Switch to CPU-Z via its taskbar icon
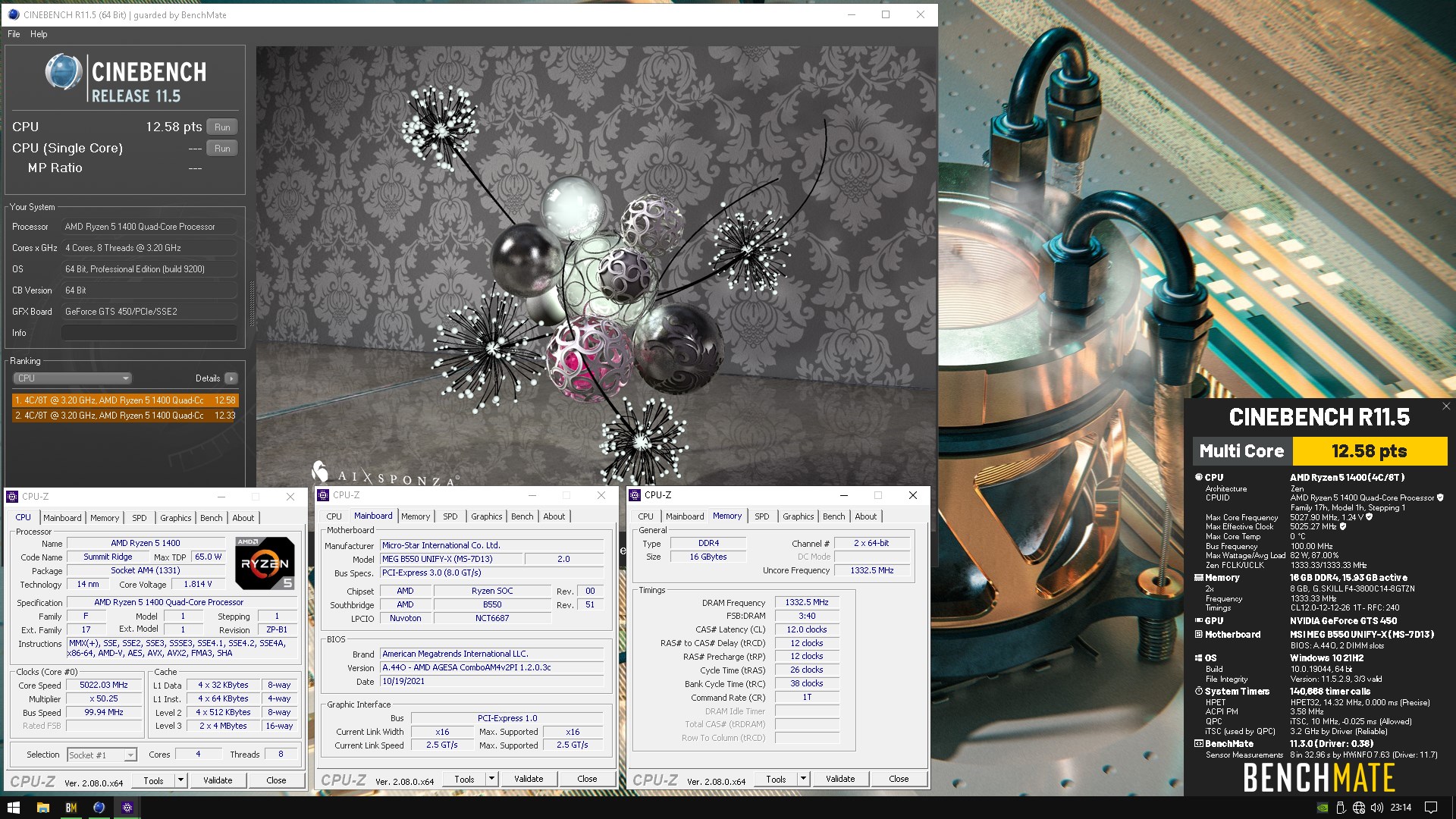Image resolution: width=1456 pixels, height=819 pixels. click(x=127, y=808)
